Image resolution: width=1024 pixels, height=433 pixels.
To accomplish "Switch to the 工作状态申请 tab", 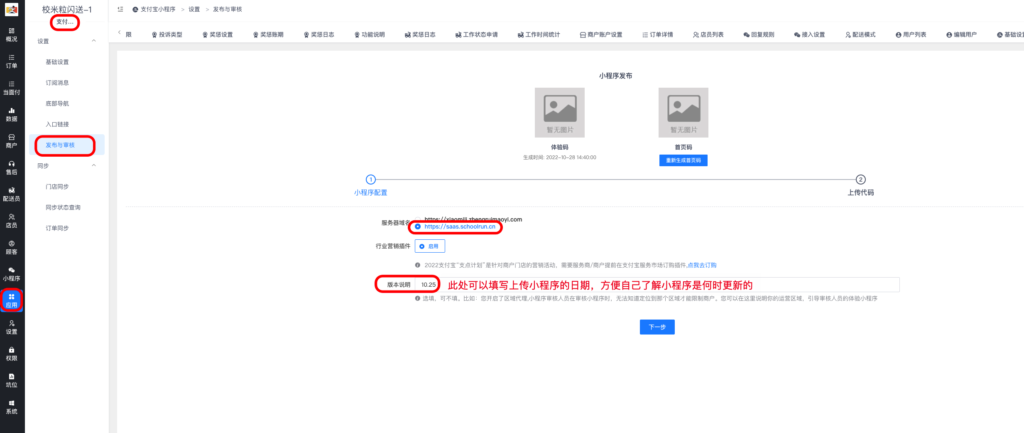I will click(x=476, y=33).
